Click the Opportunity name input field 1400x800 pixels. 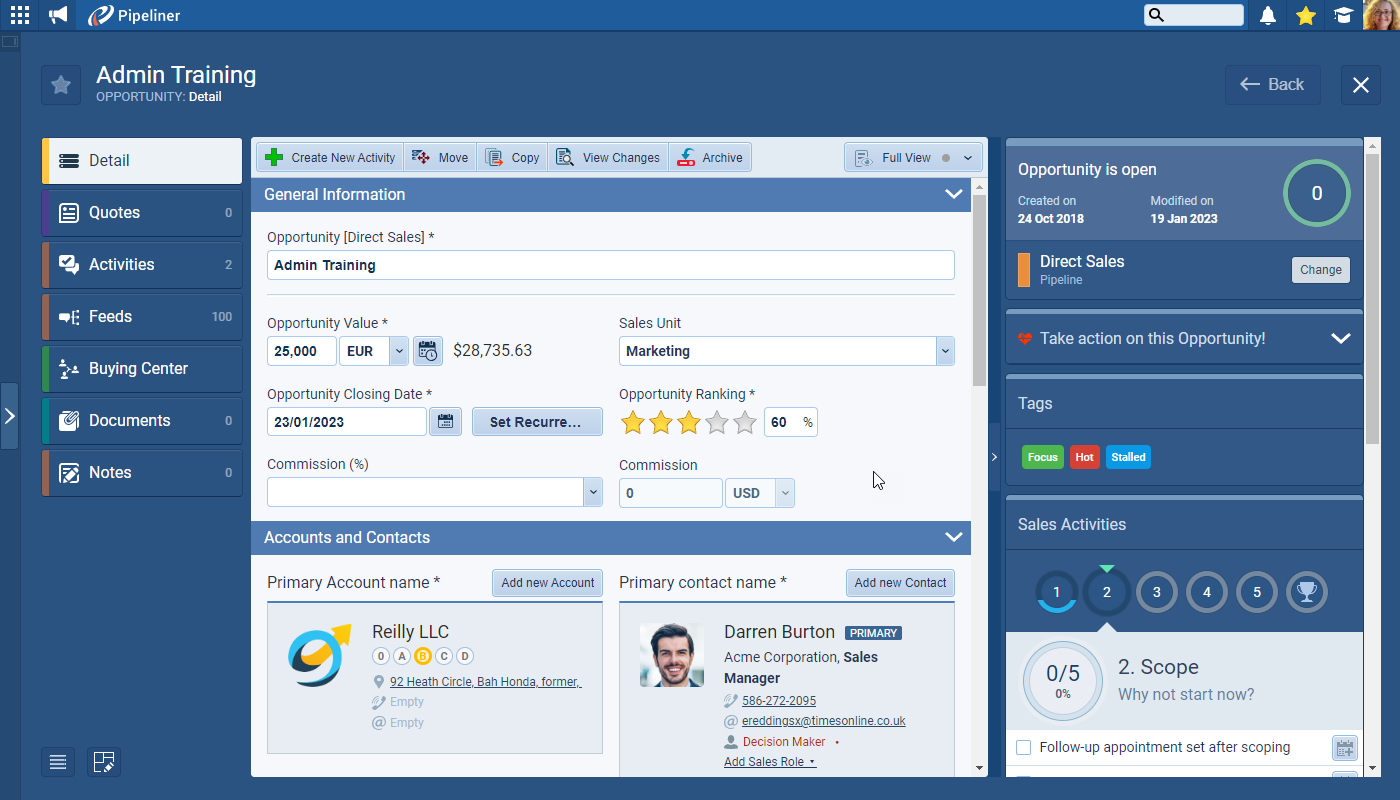click(610, 265)
